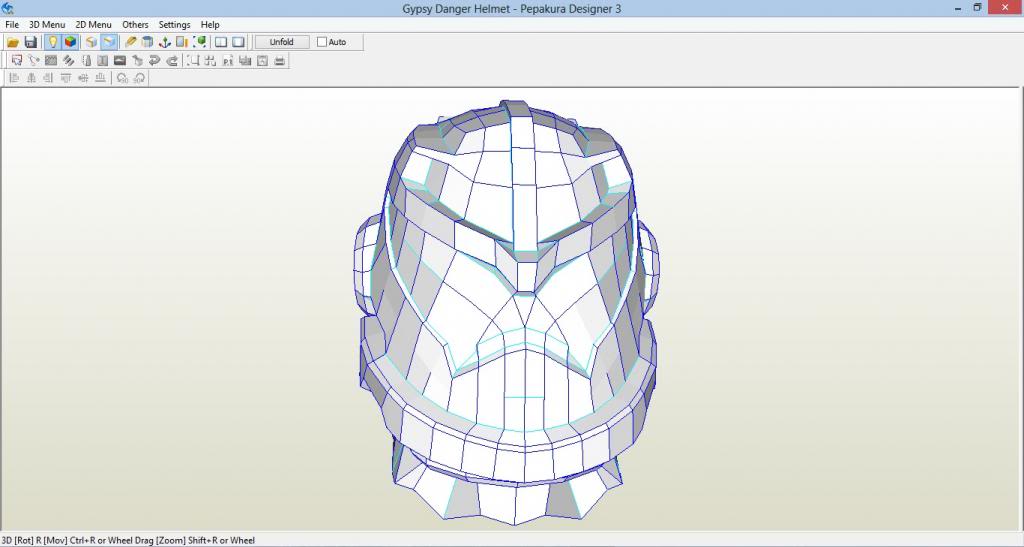Open the 3D Menu
The width and height of the screenshot is (1024, 547).
coord(47,24)
